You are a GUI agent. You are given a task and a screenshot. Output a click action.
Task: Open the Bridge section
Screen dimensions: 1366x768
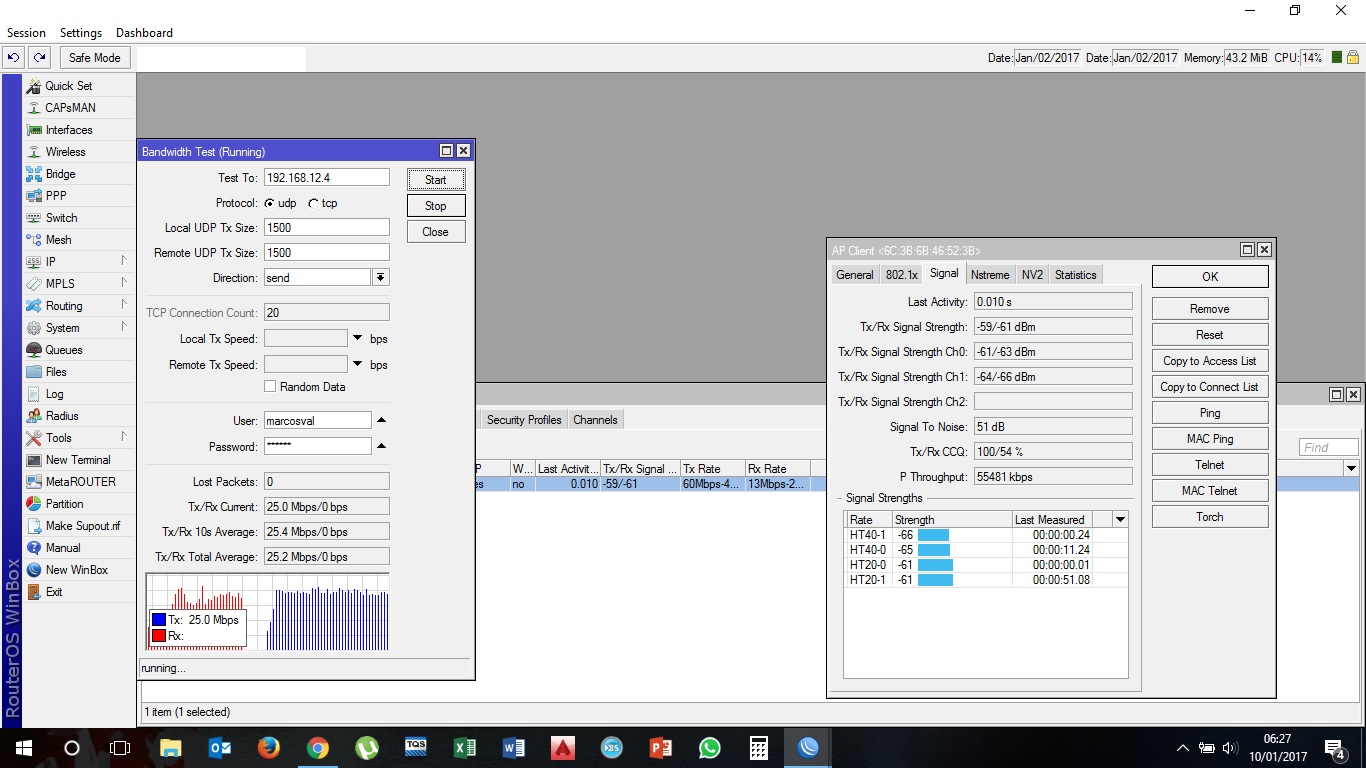[60, 174]
